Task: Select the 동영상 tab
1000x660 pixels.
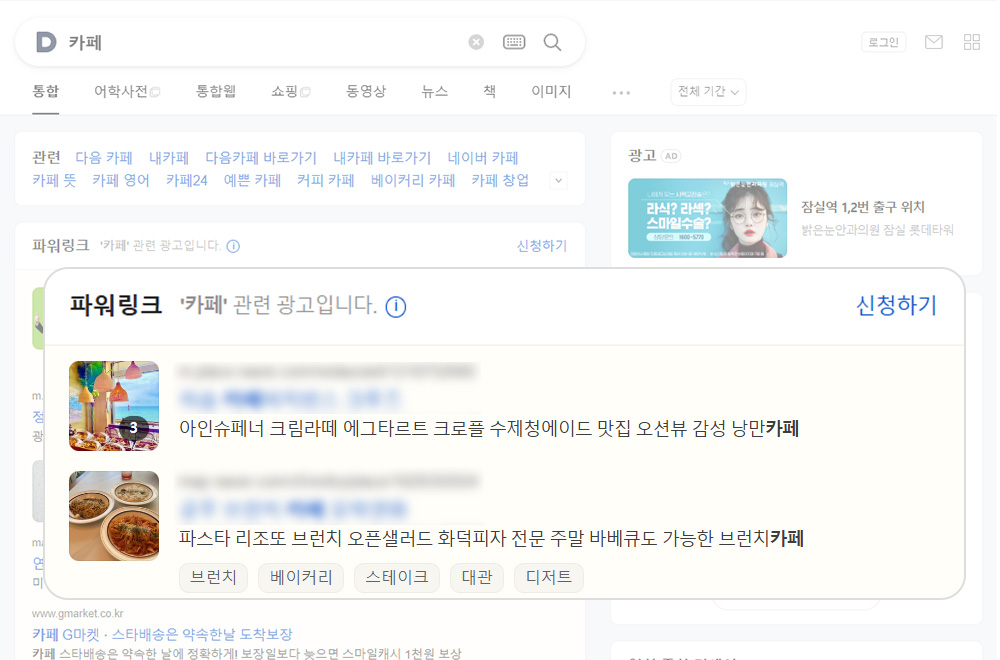Action: tap(366, 92)
